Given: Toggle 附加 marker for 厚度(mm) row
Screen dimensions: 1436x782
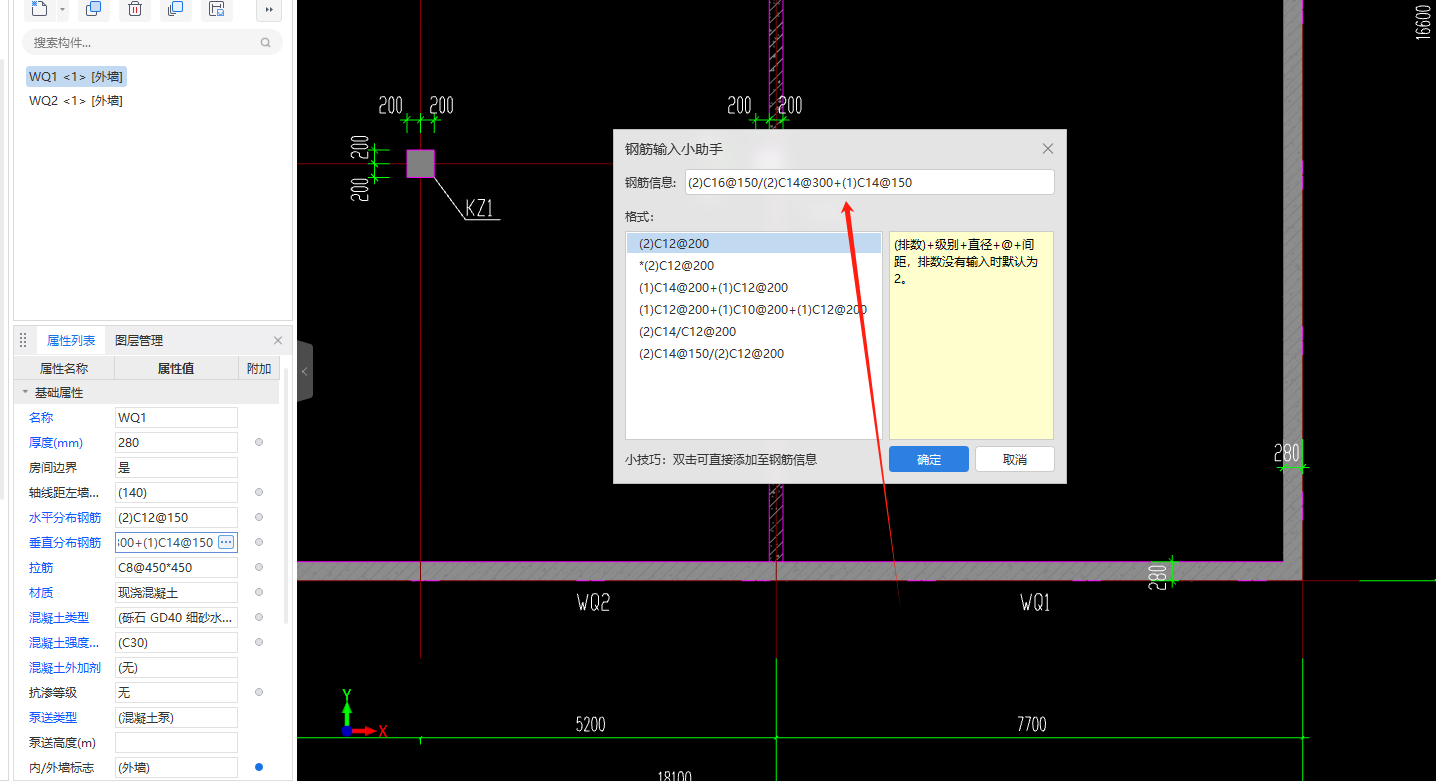Looking at the screenshot, I should click(x=259, y=442).
